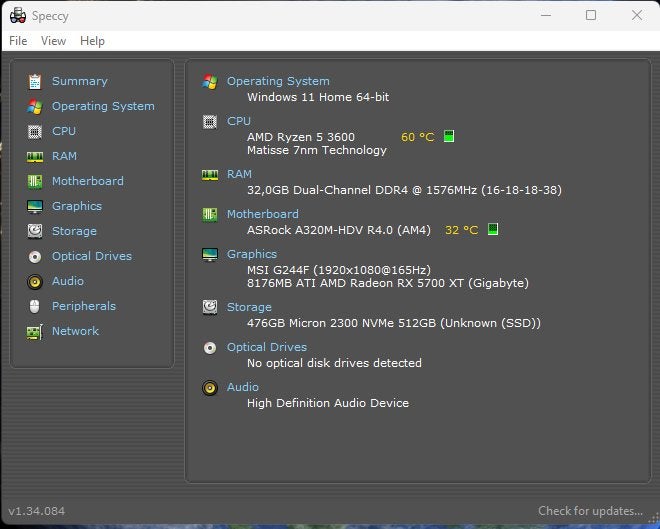Maximize the Speccy window
This screenshot has height=529, width=660.
pos(591,15)
